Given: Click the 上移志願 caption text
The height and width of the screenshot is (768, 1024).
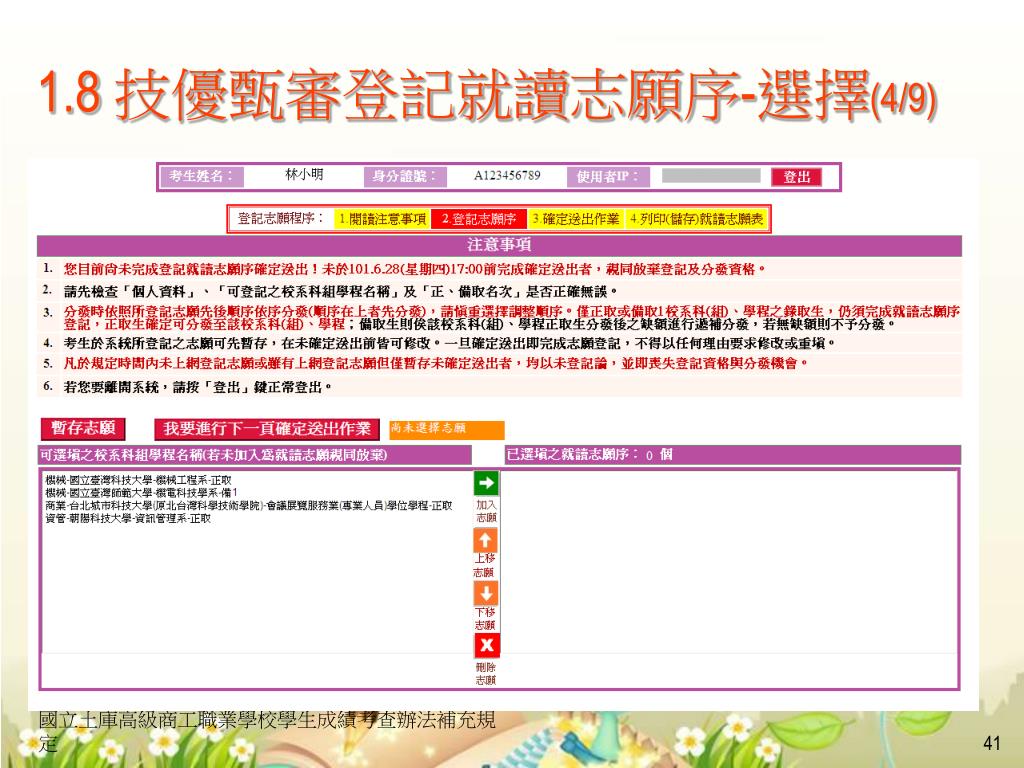Looking at the screenshot, I should (484, 566).
